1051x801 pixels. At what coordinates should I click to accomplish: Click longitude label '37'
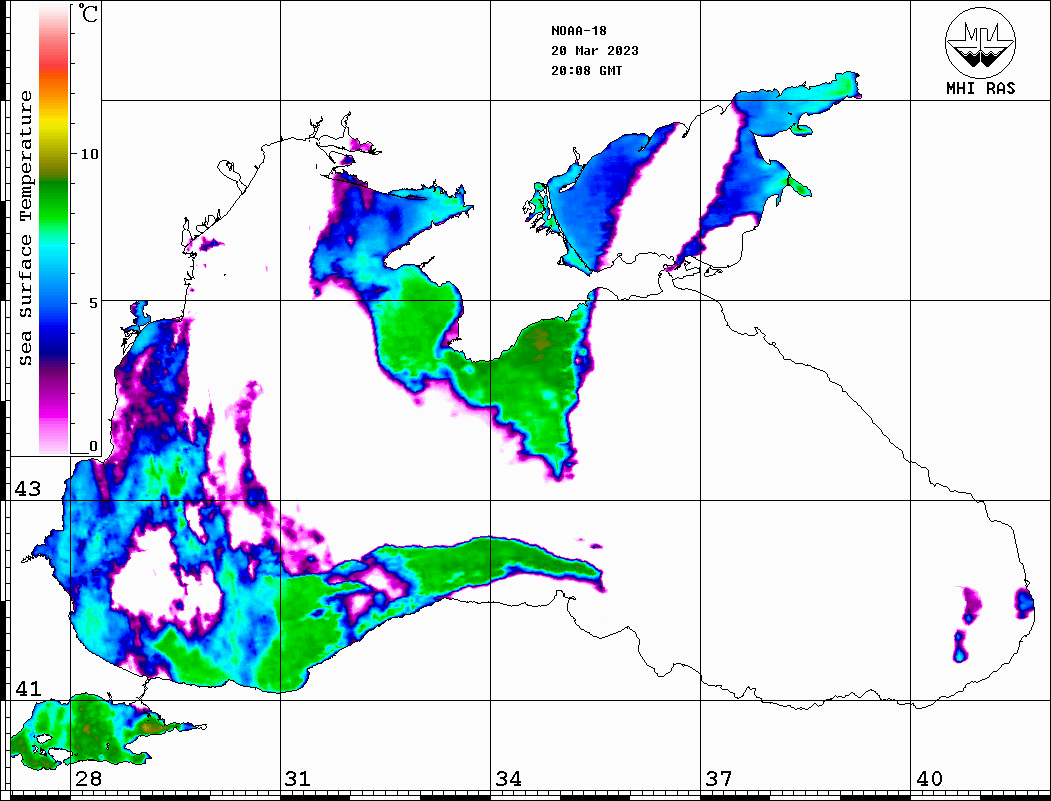click(719, 779)
